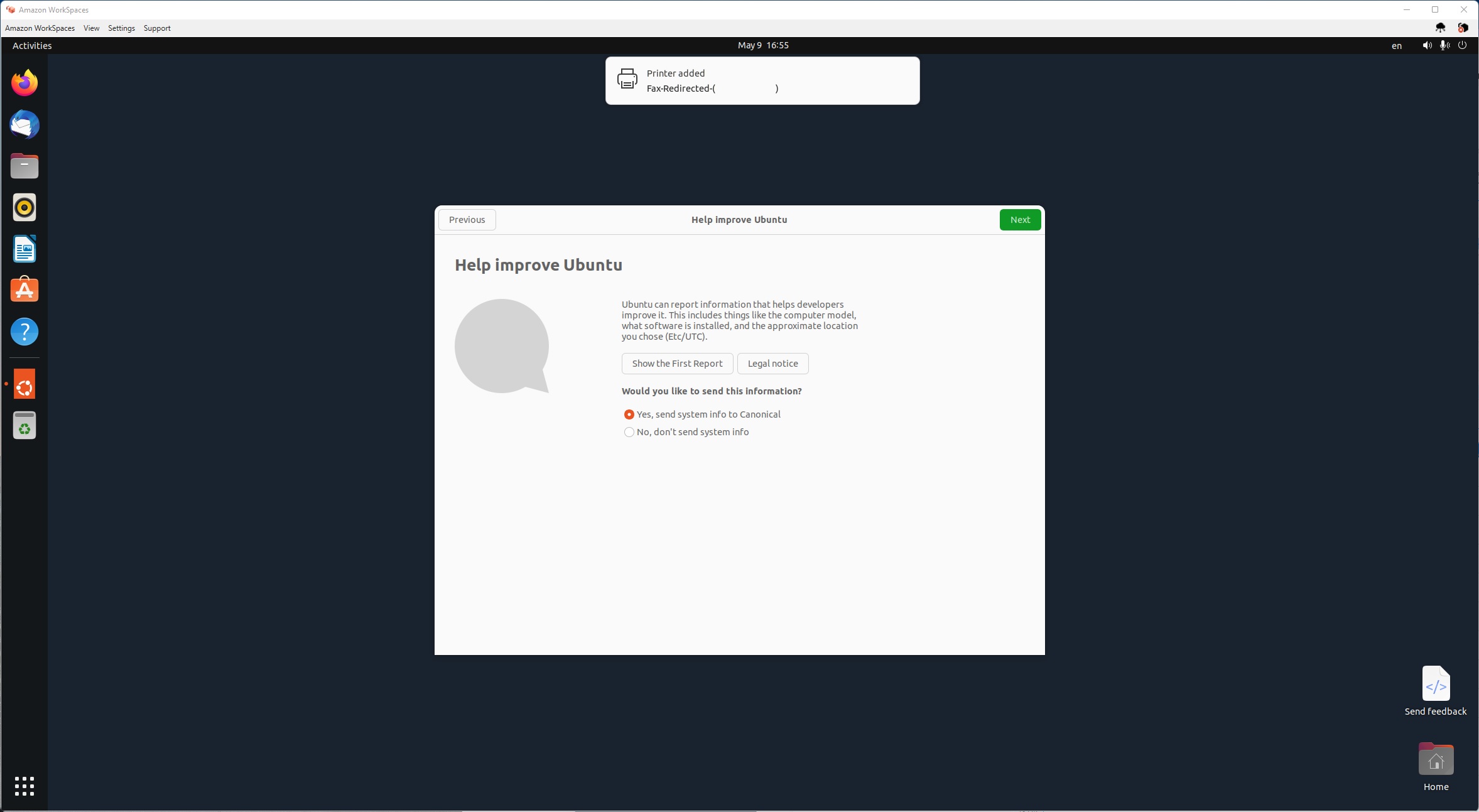Open the en keyboard language menu
The width and height of the screenshot is (1479, 812).
pos(1397,45)
